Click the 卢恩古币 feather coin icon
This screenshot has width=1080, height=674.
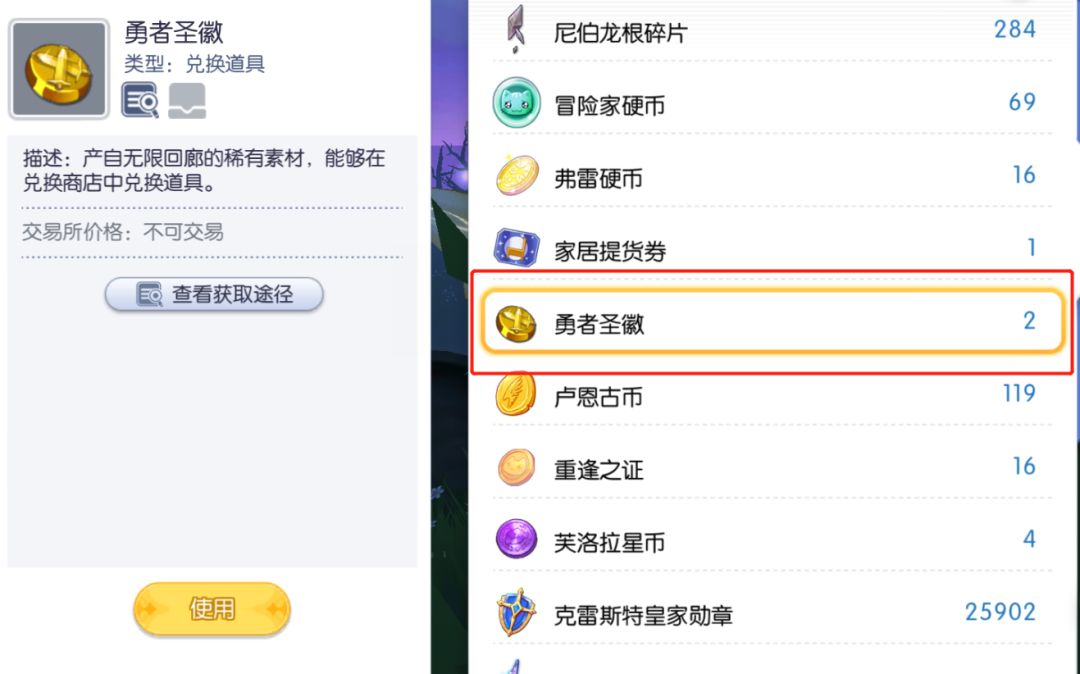click(517, 395)
